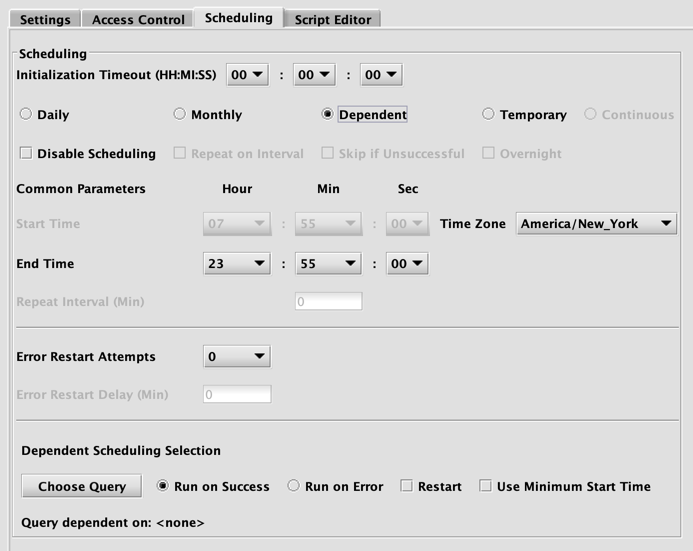Open the Script Editor tab
The width and height of the screenshot is (693, 551).
point(333,19)
